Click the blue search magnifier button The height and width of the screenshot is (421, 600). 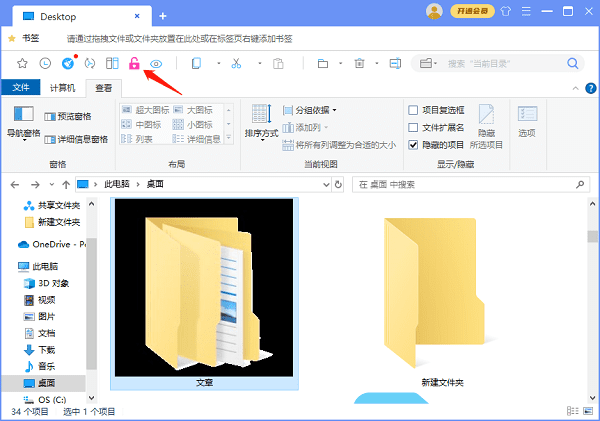[573, 63]
